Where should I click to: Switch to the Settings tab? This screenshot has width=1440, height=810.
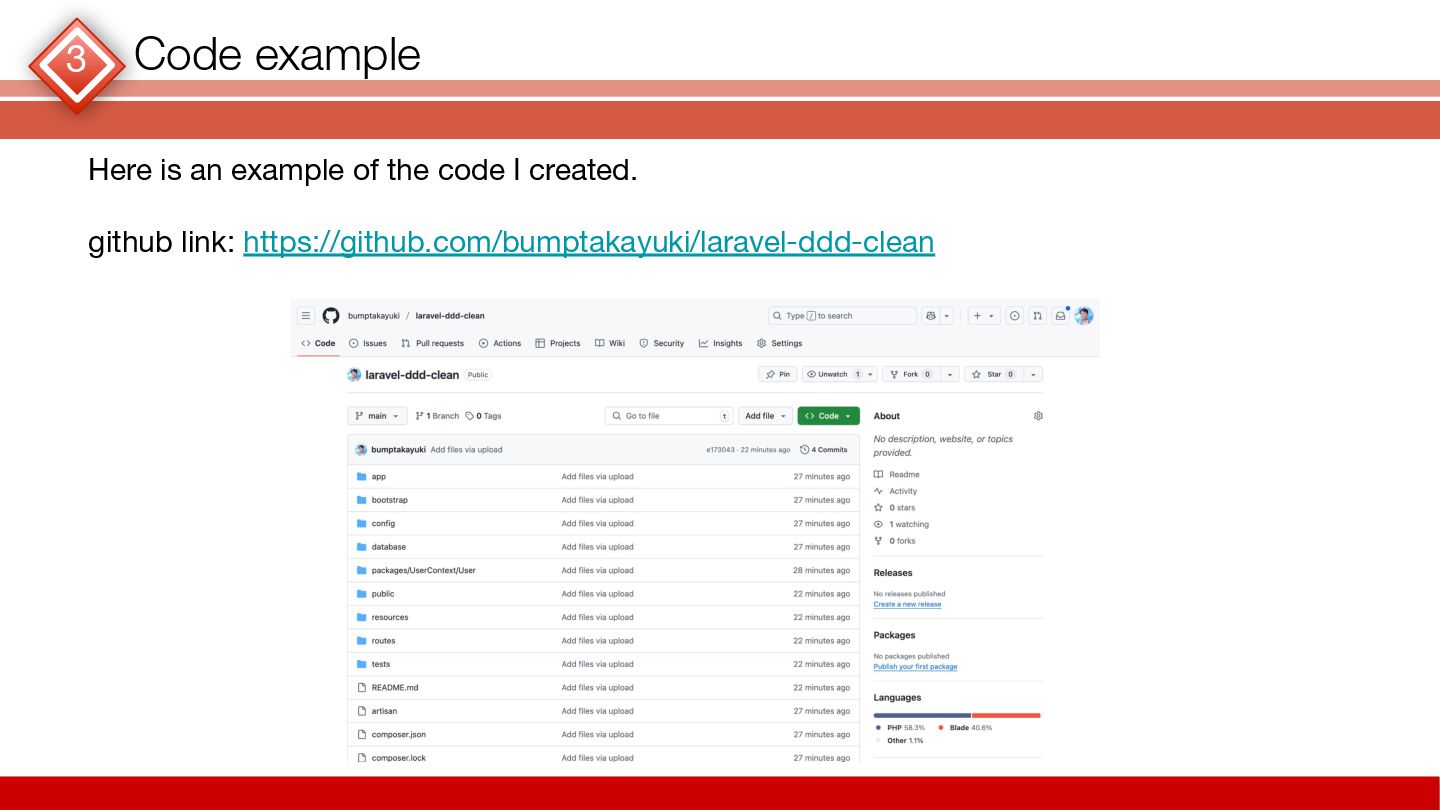(x=780, y=343)
